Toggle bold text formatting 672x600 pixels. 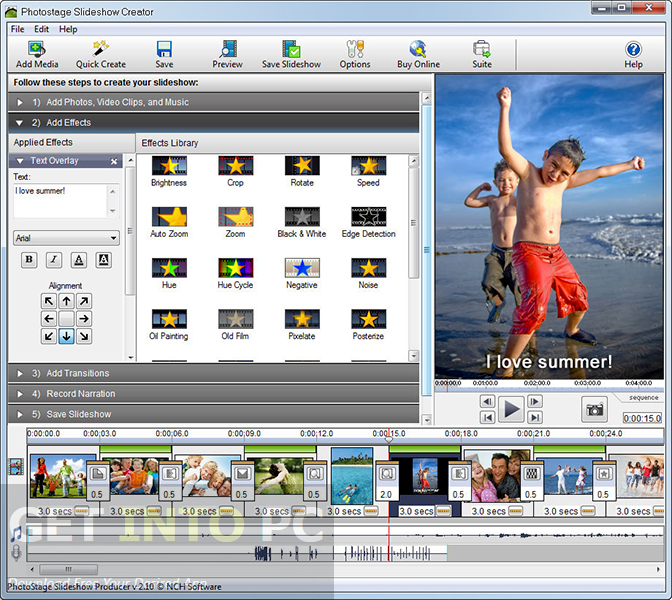pos(29,260)
